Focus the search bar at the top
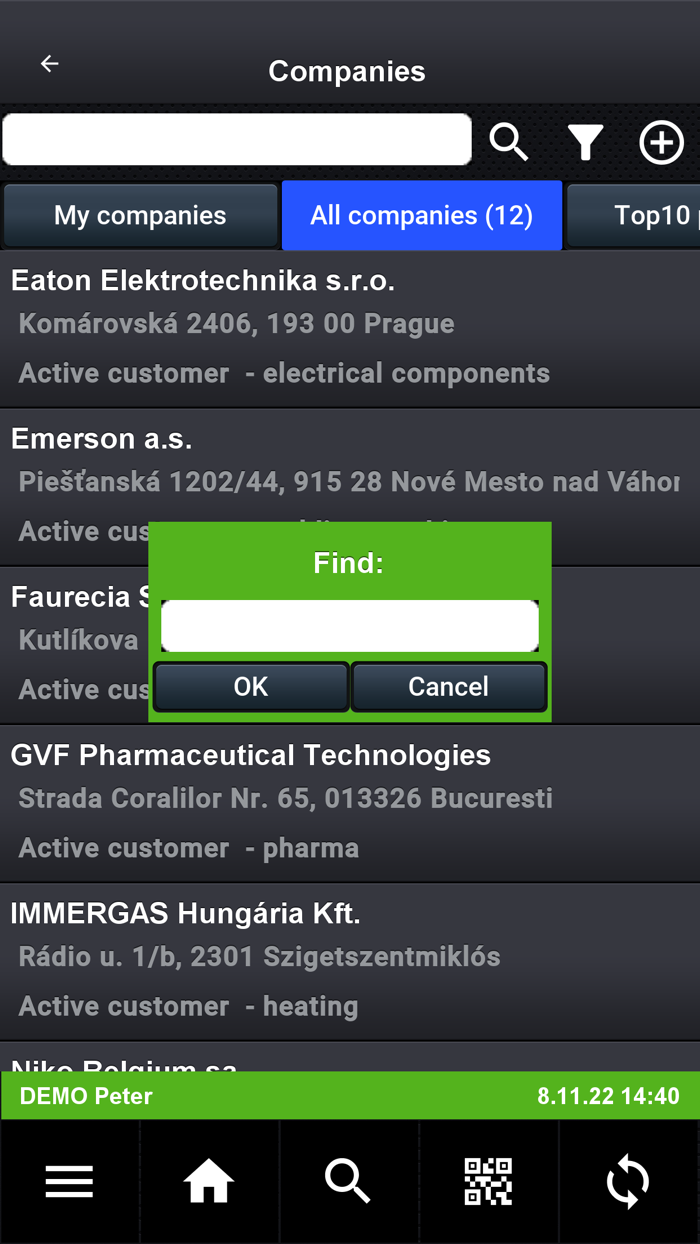700x1244 pixels. 235,139
